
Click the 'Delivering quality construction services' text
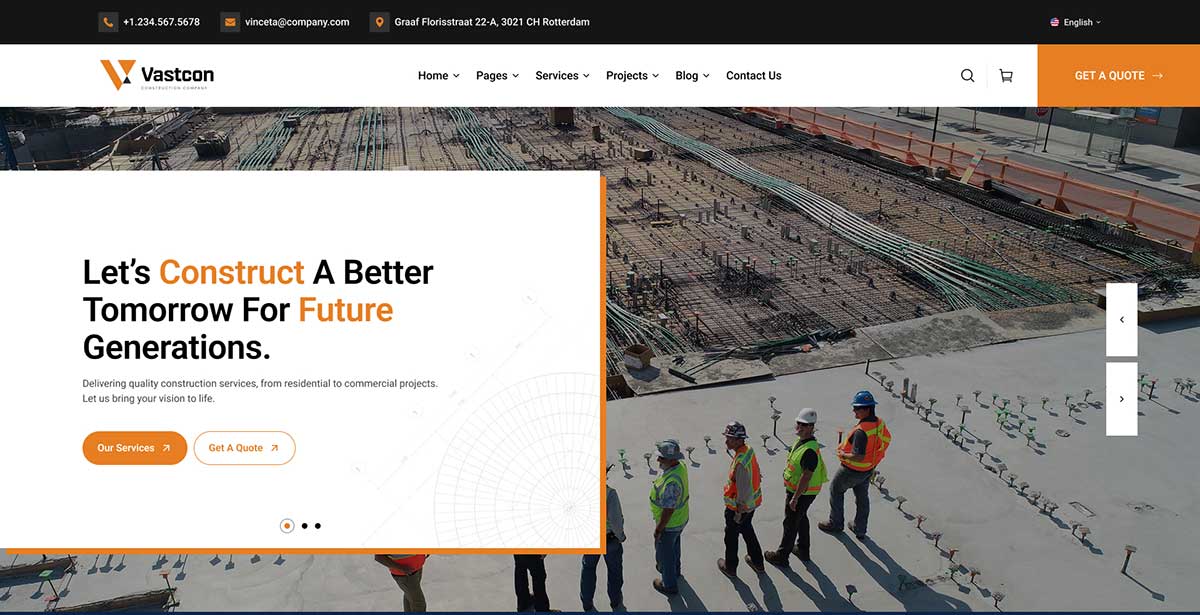click(x=260, y=391)
